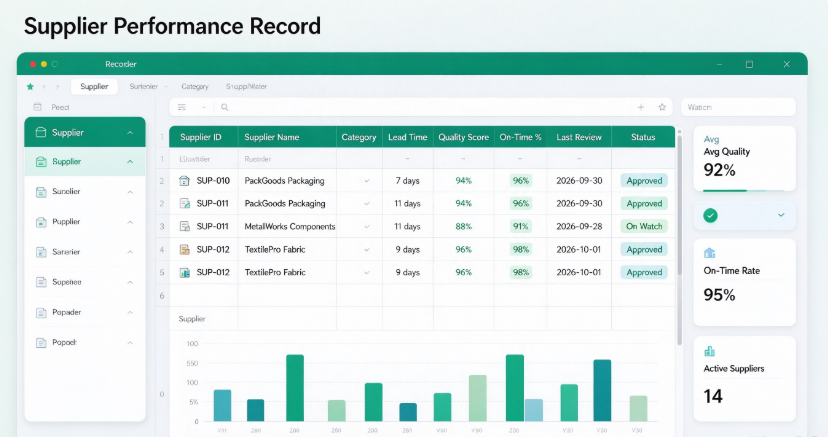Switch to the Supplier tab
This screenshot has height=437, width=828.
click(x=94, y=87)
